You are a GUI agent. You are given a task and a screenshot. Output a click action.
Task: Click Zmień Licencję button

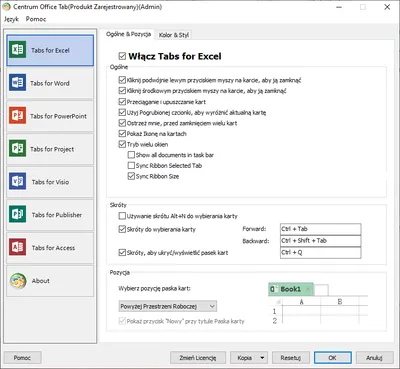pos(198,358)
